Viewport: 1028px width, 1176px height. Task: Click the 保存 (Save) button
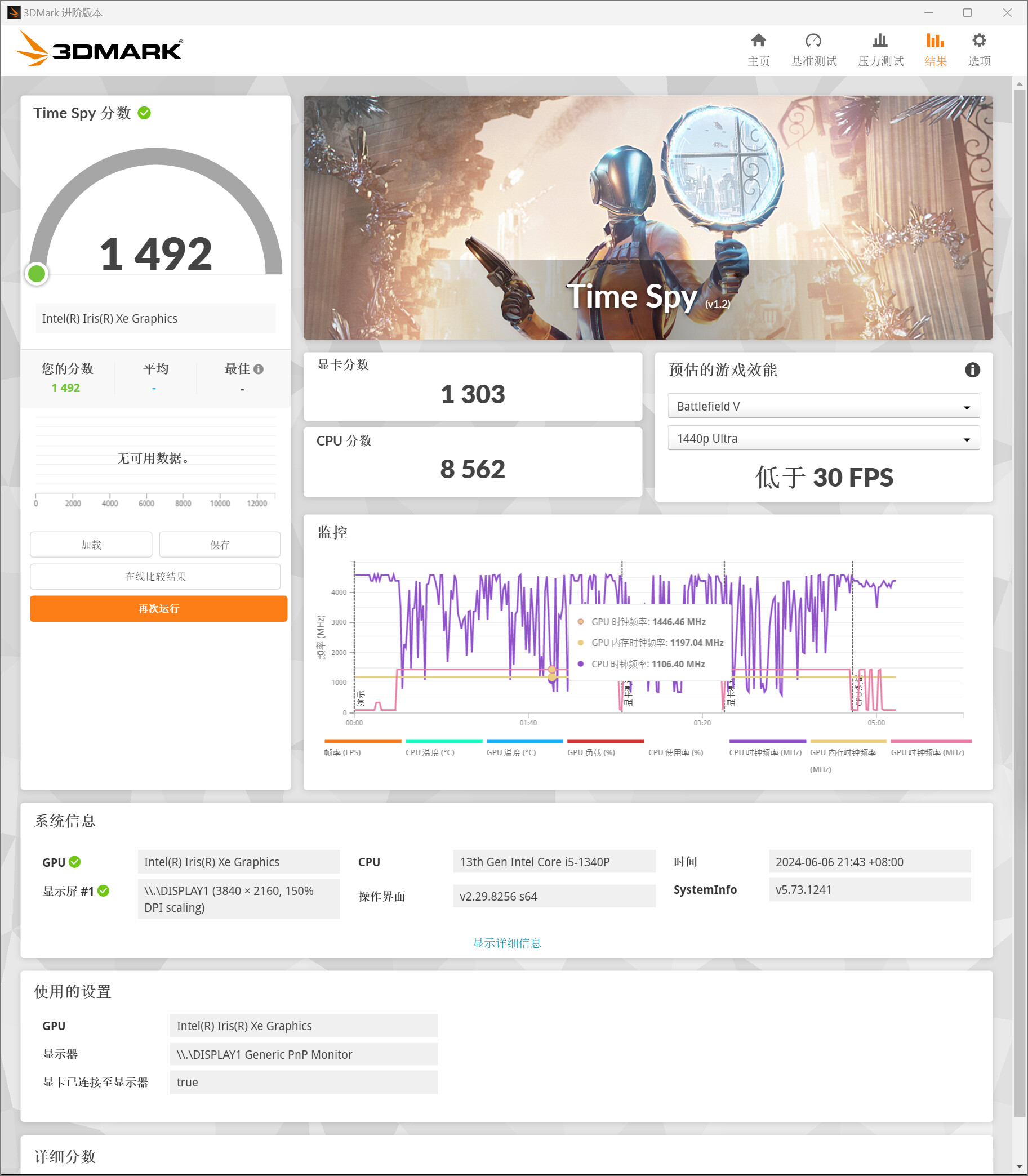coord(219,545)
